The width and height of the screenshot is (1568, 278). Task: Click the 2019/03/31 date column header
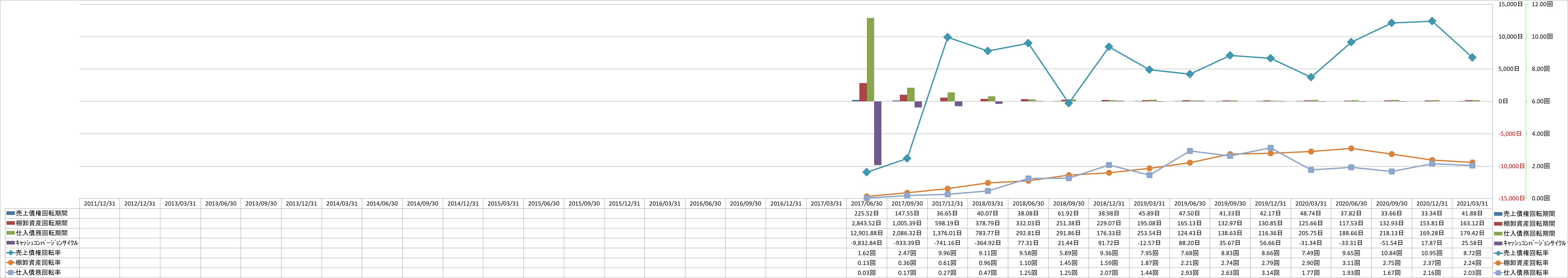pos(1149,204)
